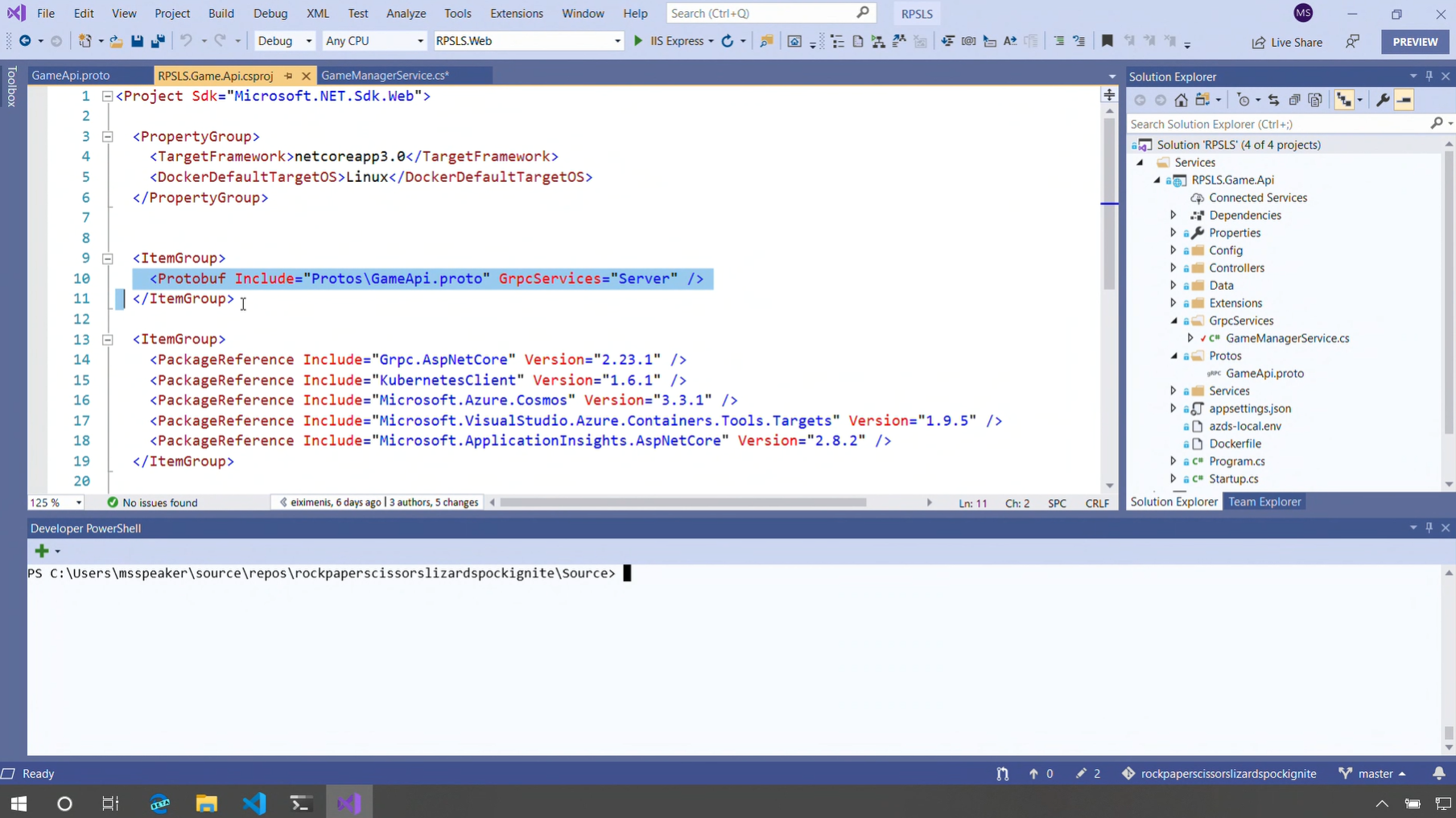The image size is (1456, 818).
Task: Click the editor horizontal scrollbar thumb
Action: click(x=683, y=502)
